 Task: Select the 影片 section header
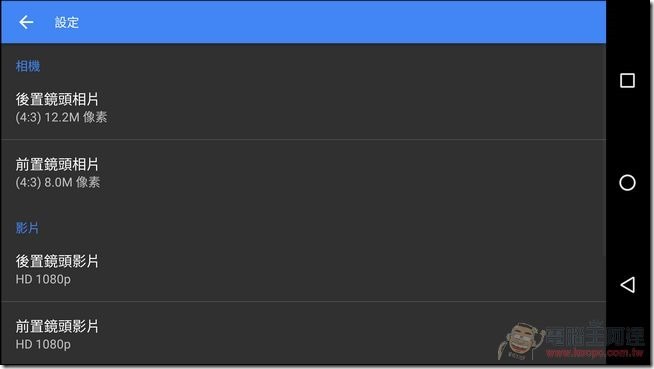click(27, 228)
